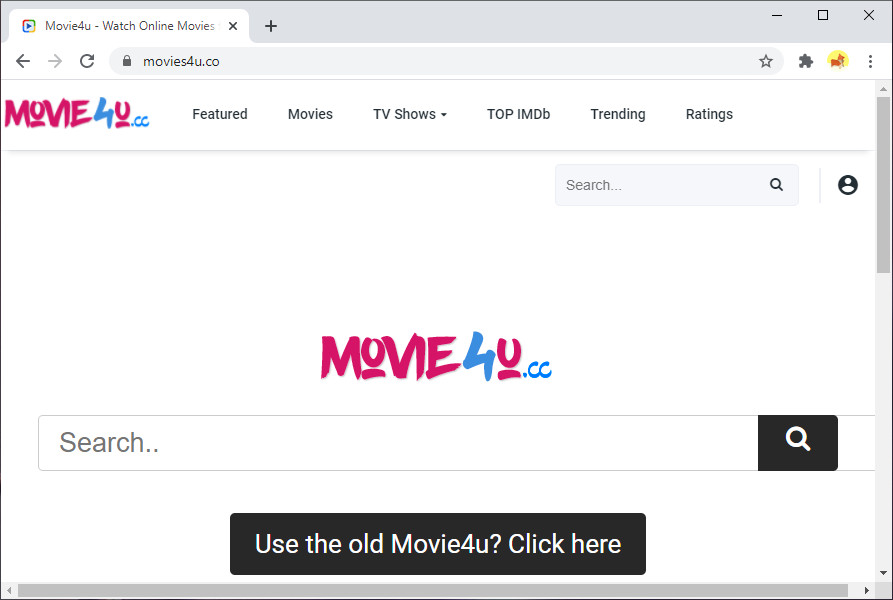Go to TOP IMDb page

(x=518, y=114)
